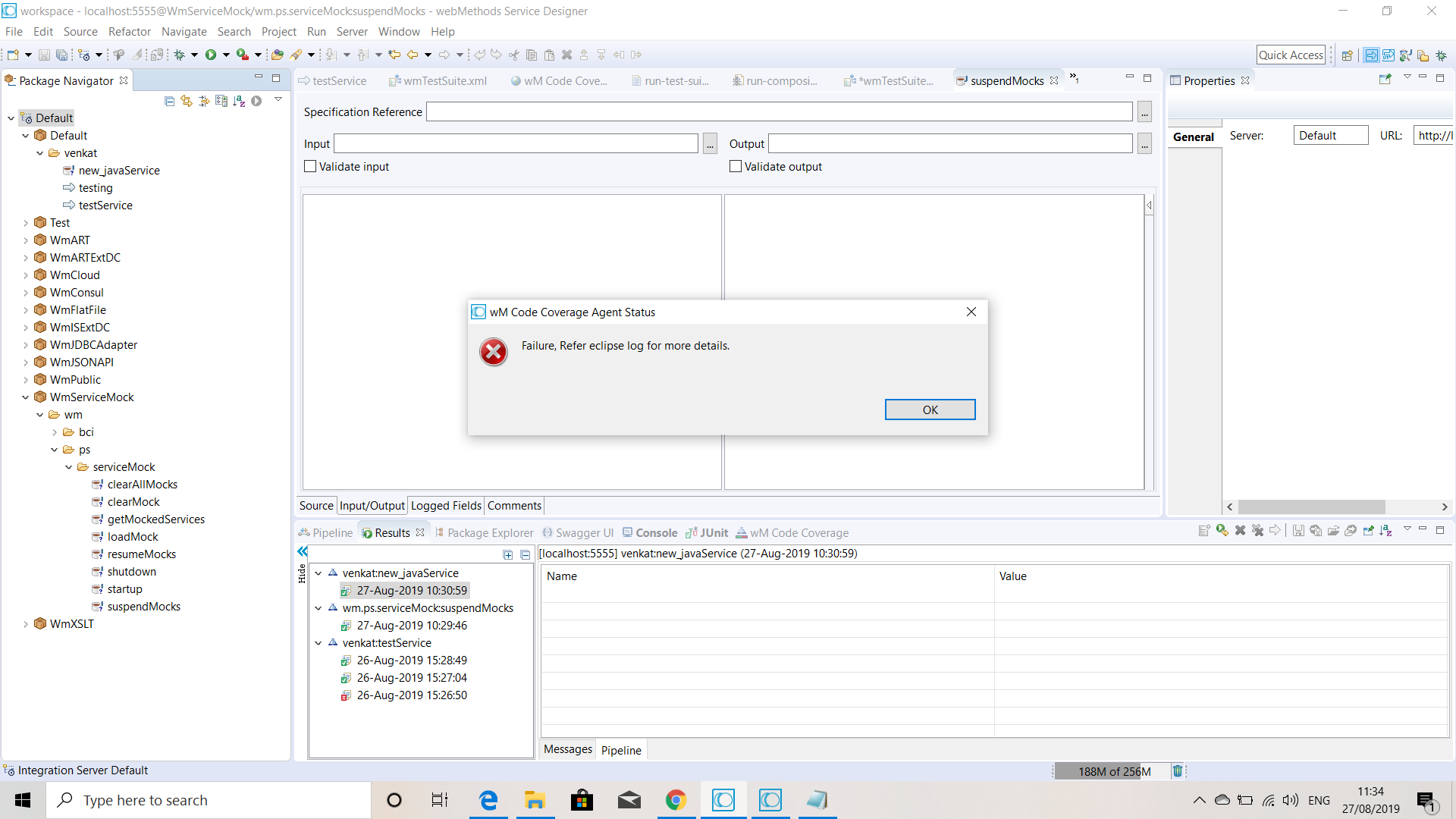
Task: Remove all results with double-X icon
Action: point(1258,530)
